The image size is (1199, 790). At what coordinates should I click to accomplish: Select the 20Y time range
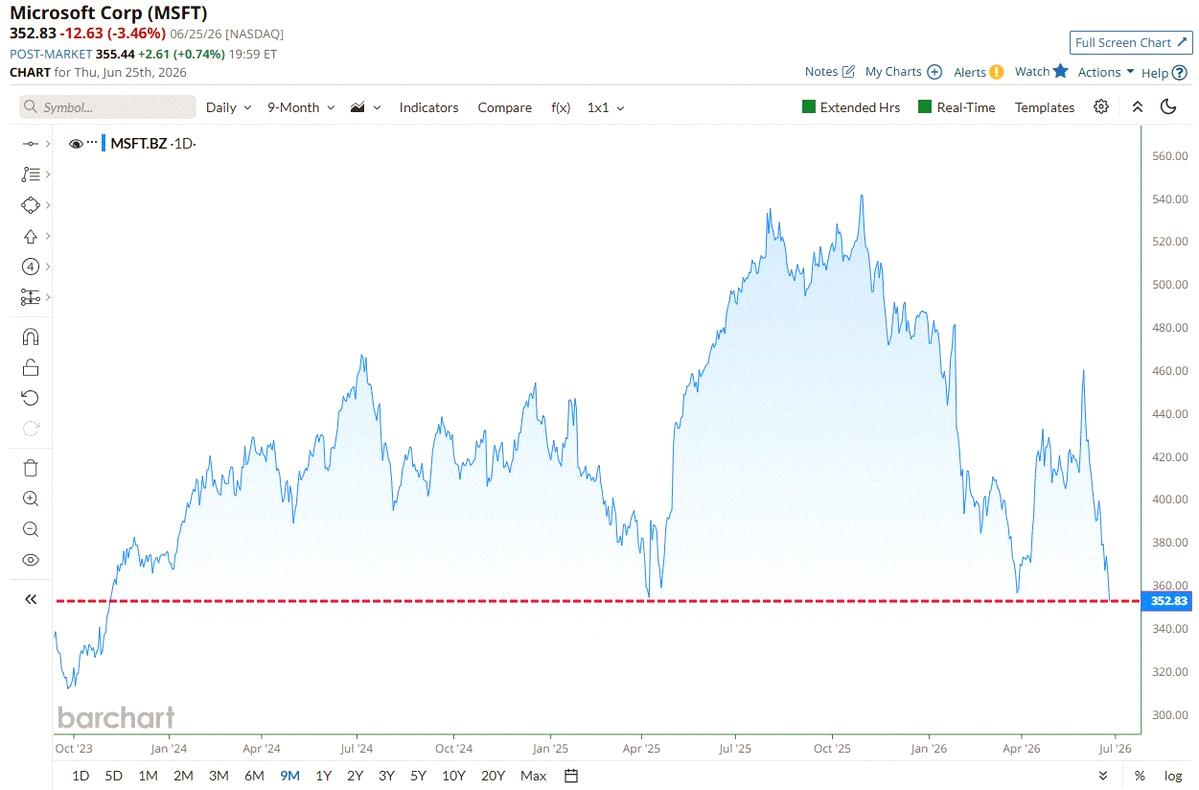click(x=493, y=775)
